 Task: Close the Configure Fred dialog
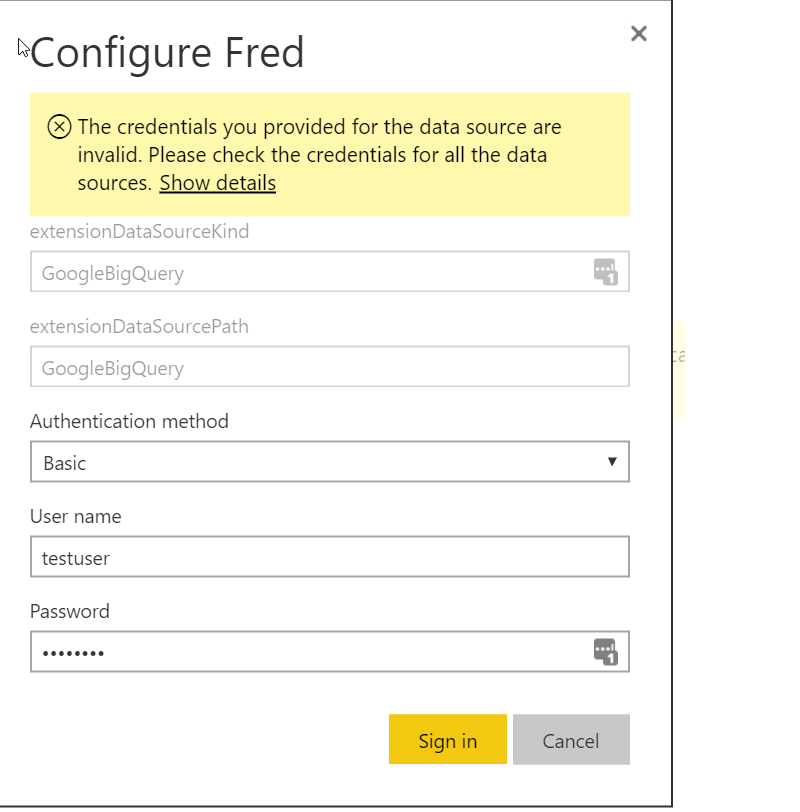(639, 34)
